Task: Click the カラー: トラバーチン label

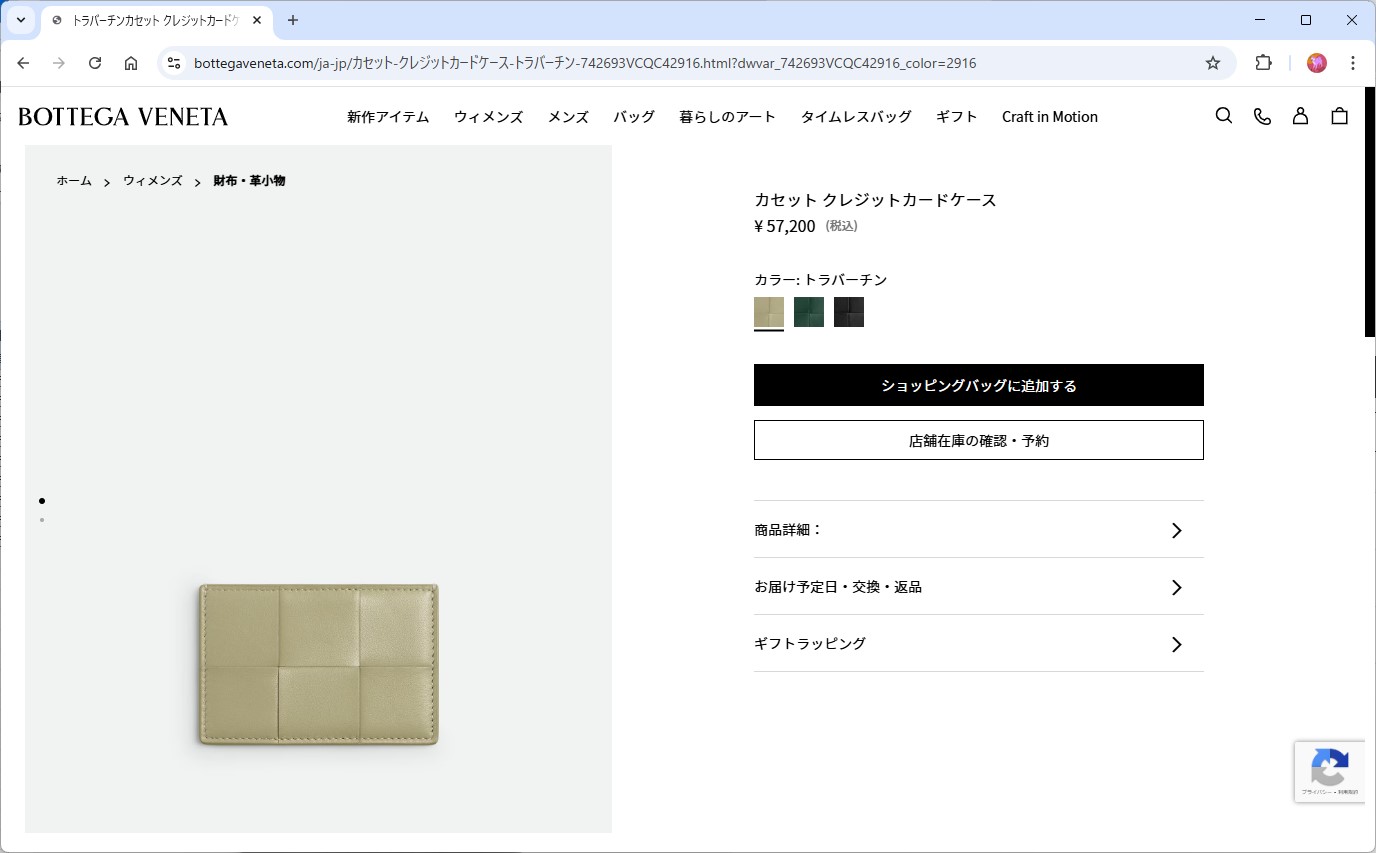Action: [821, 280]
